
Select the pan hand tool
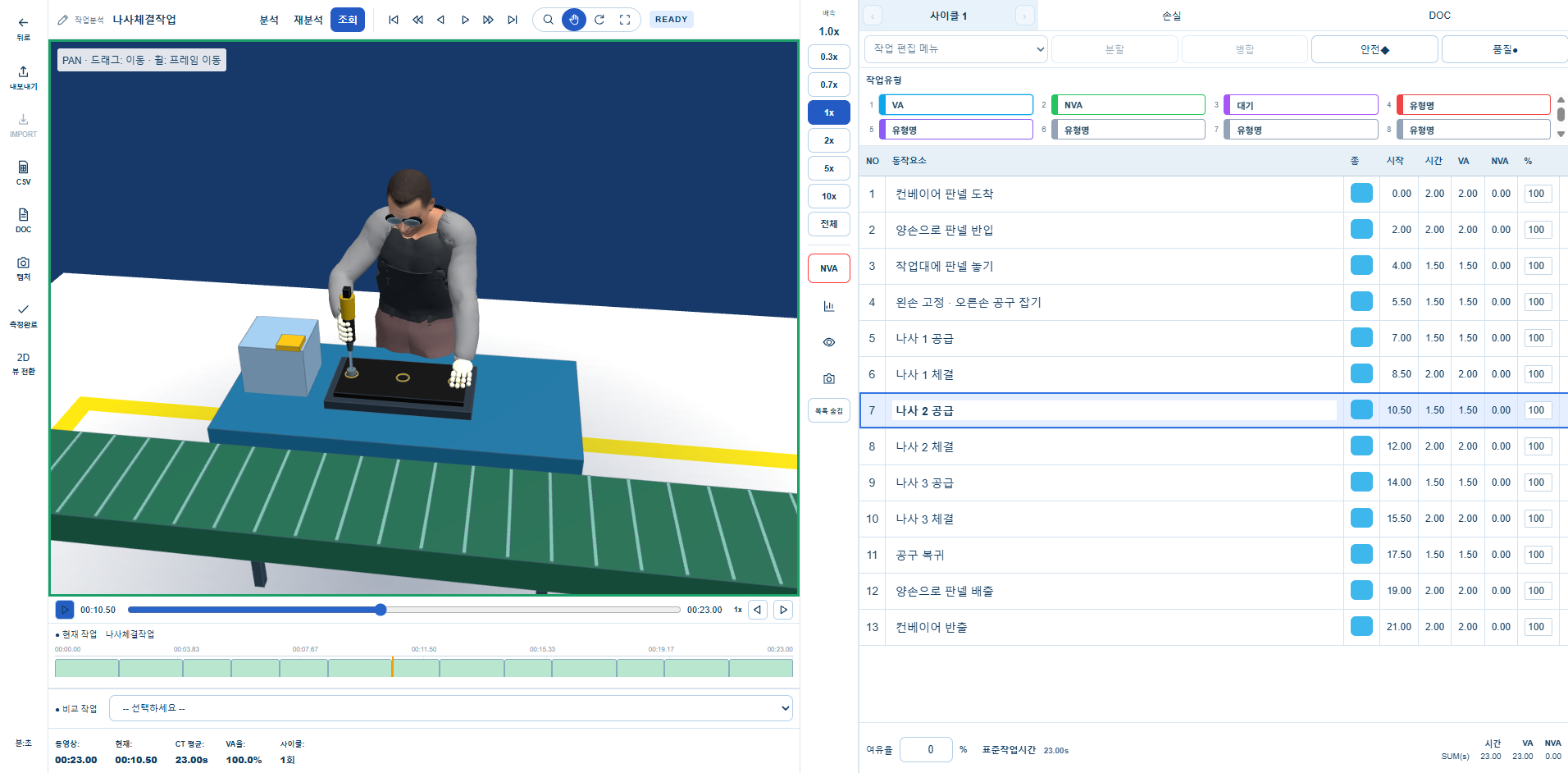click(x=574, y=20)
